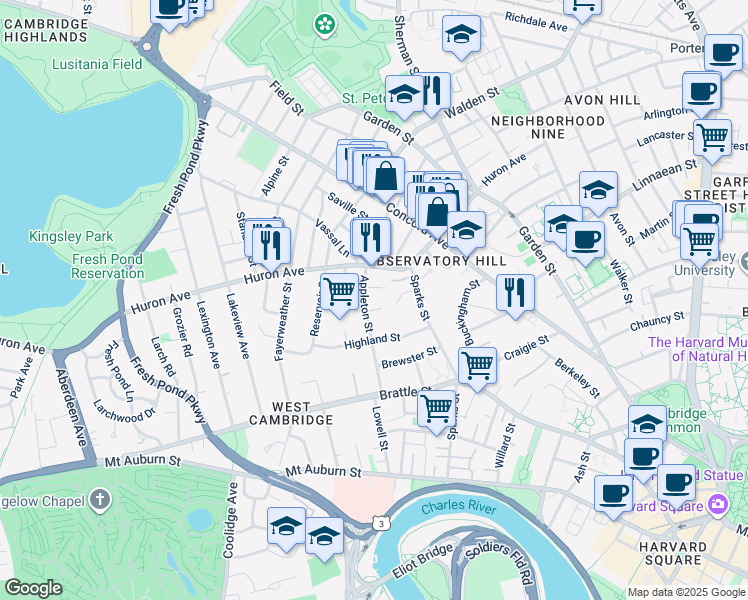Click the Lusitania Field label

(97, 64)
